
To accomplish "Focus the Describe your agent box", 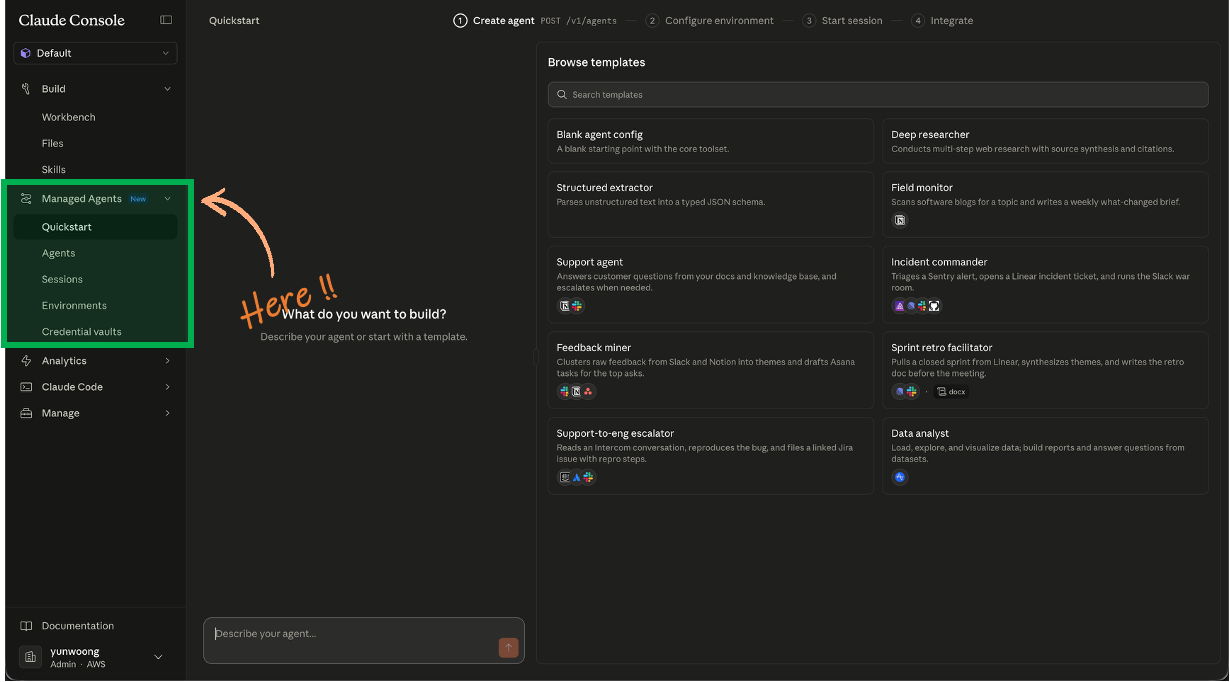I will click(364, 640).
